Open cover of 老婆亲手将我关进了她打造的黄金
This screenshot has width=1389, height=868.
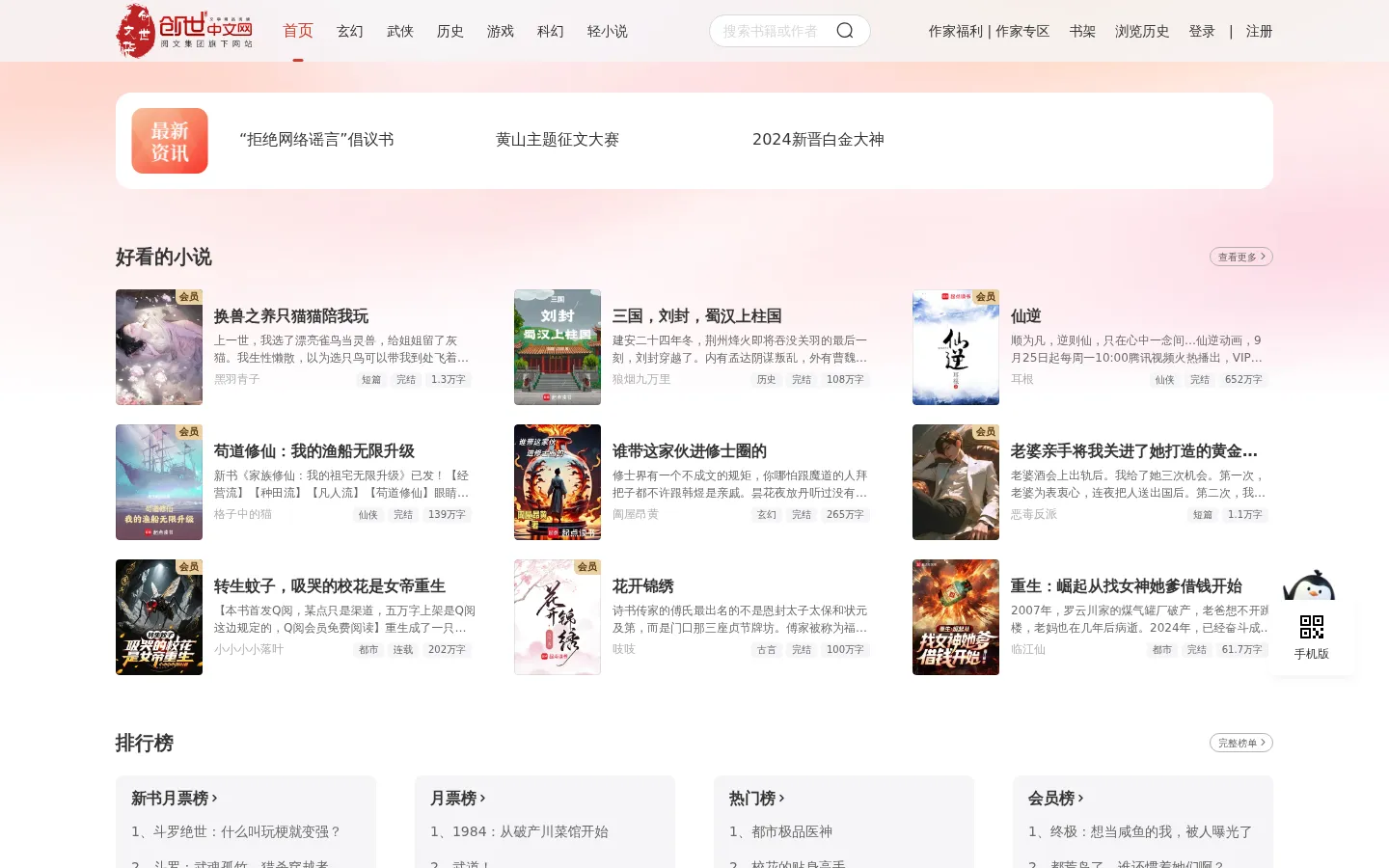[956, 482]
